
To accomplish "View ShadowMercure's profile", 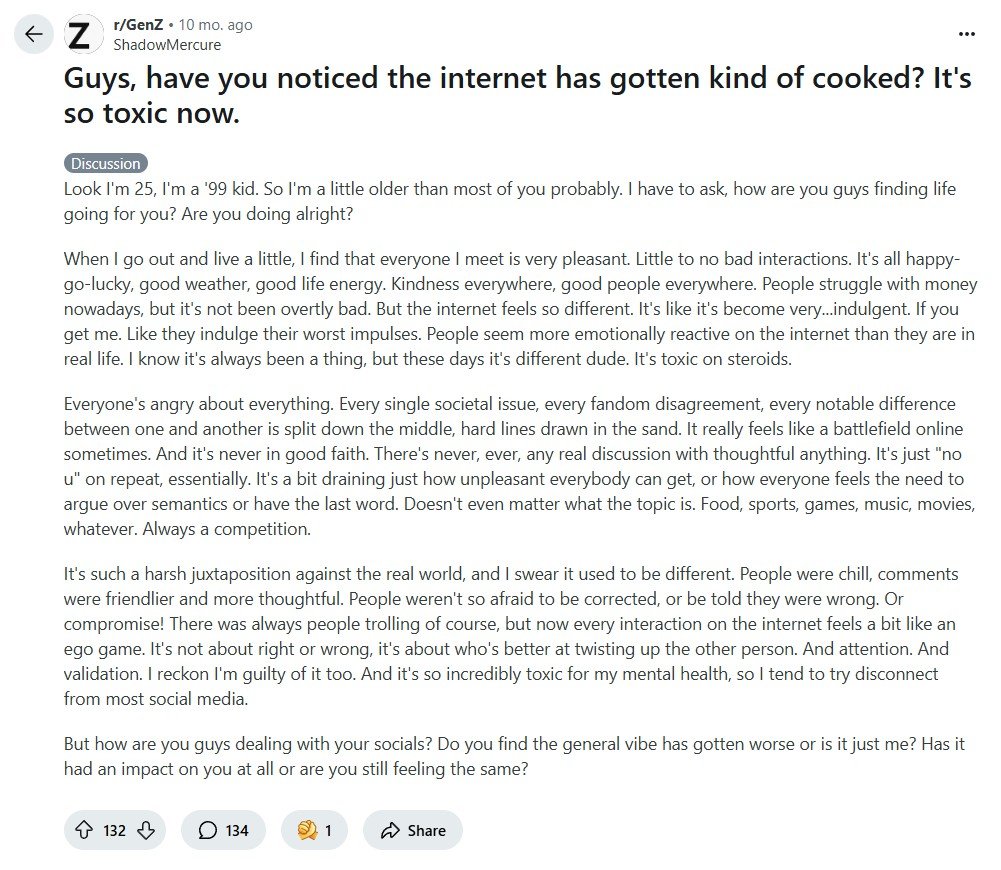I will tap(167, 45).
